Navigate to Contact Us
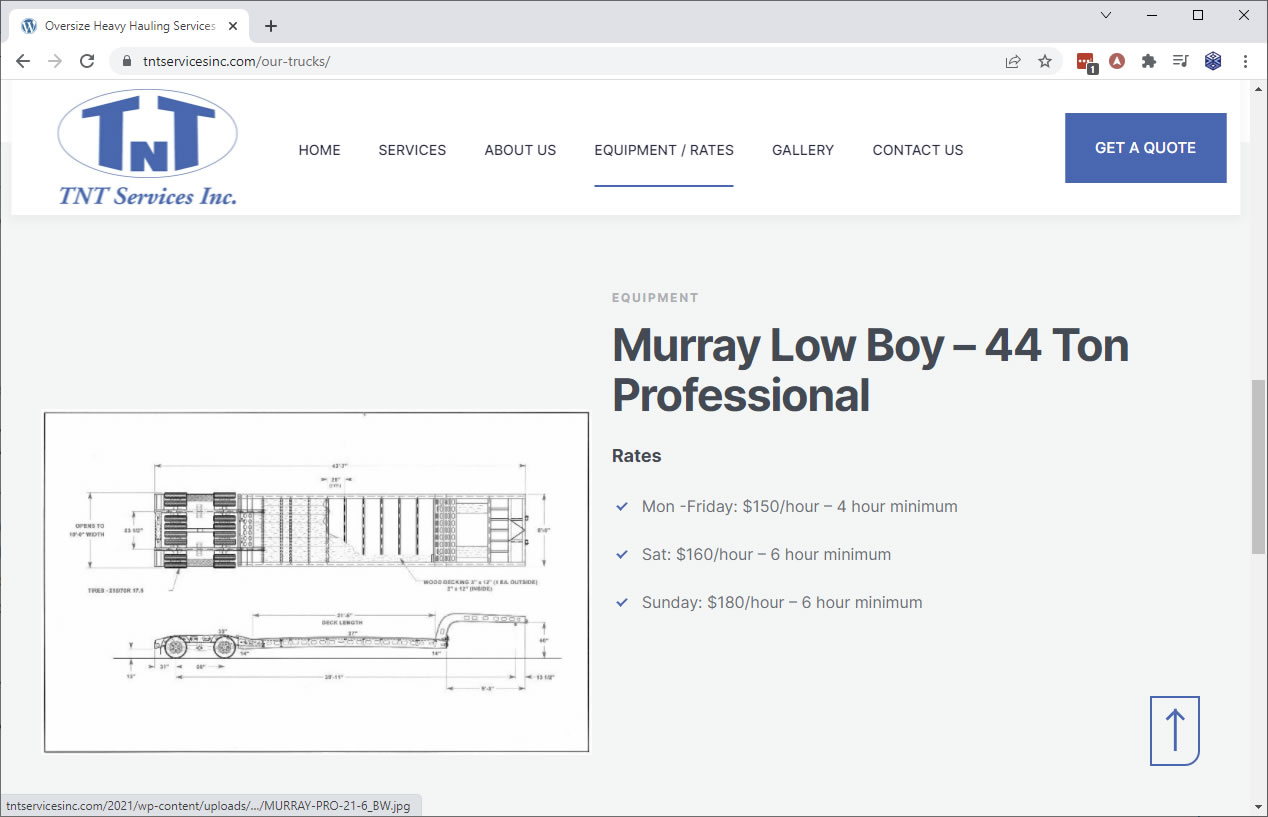The image size is (1268, 817). (917, 150)
